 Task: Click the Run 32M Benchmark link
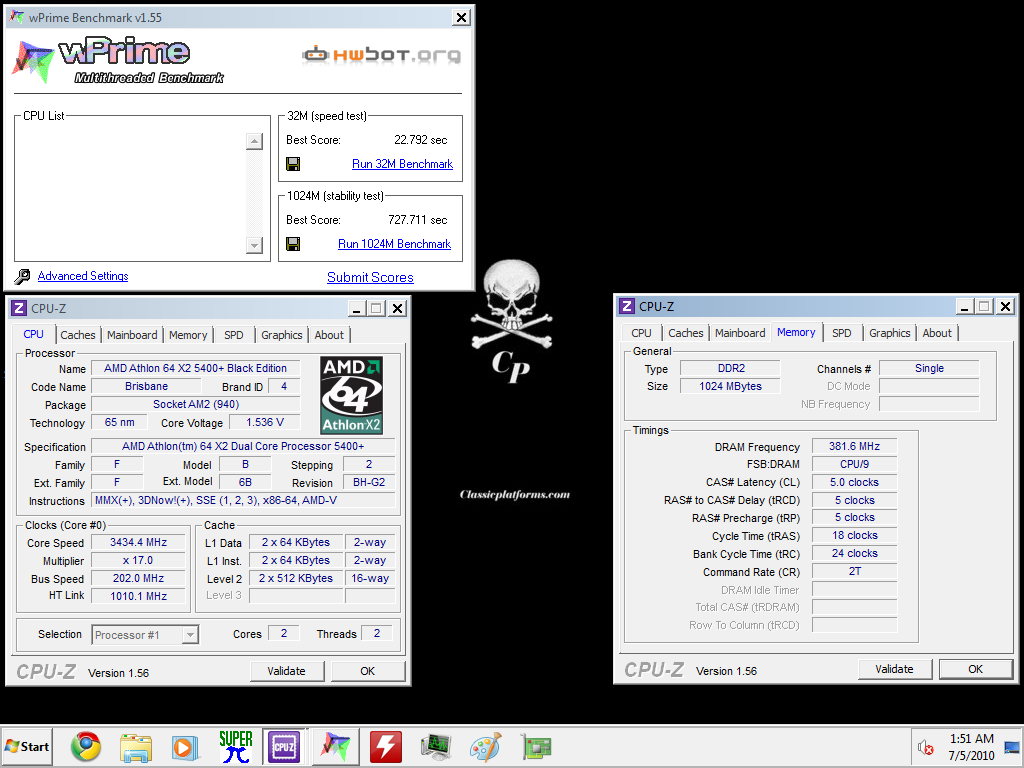coord(402,164)
